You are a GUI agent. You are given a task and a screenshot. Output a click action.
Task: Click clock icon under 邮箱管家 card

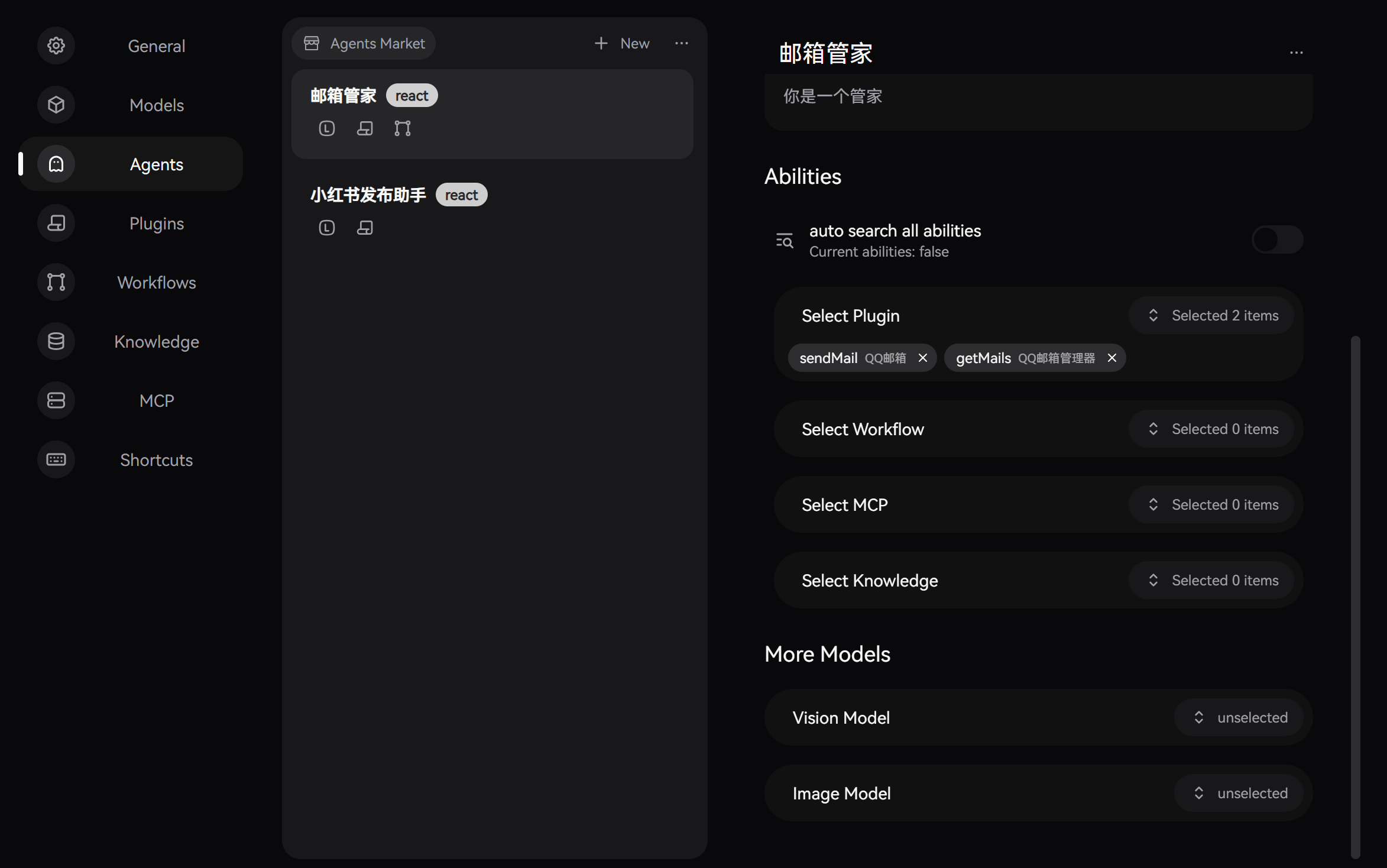(x=327, y=128)
